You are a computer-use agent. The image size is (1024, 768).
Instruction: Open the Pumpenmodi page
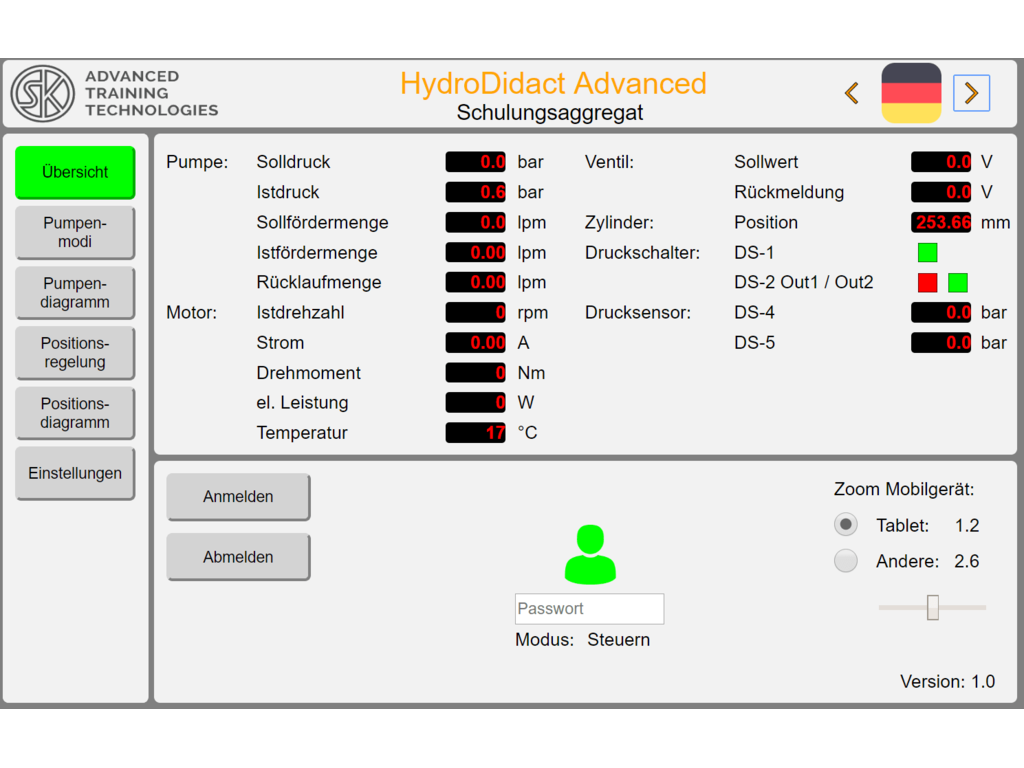coord(75,232)
